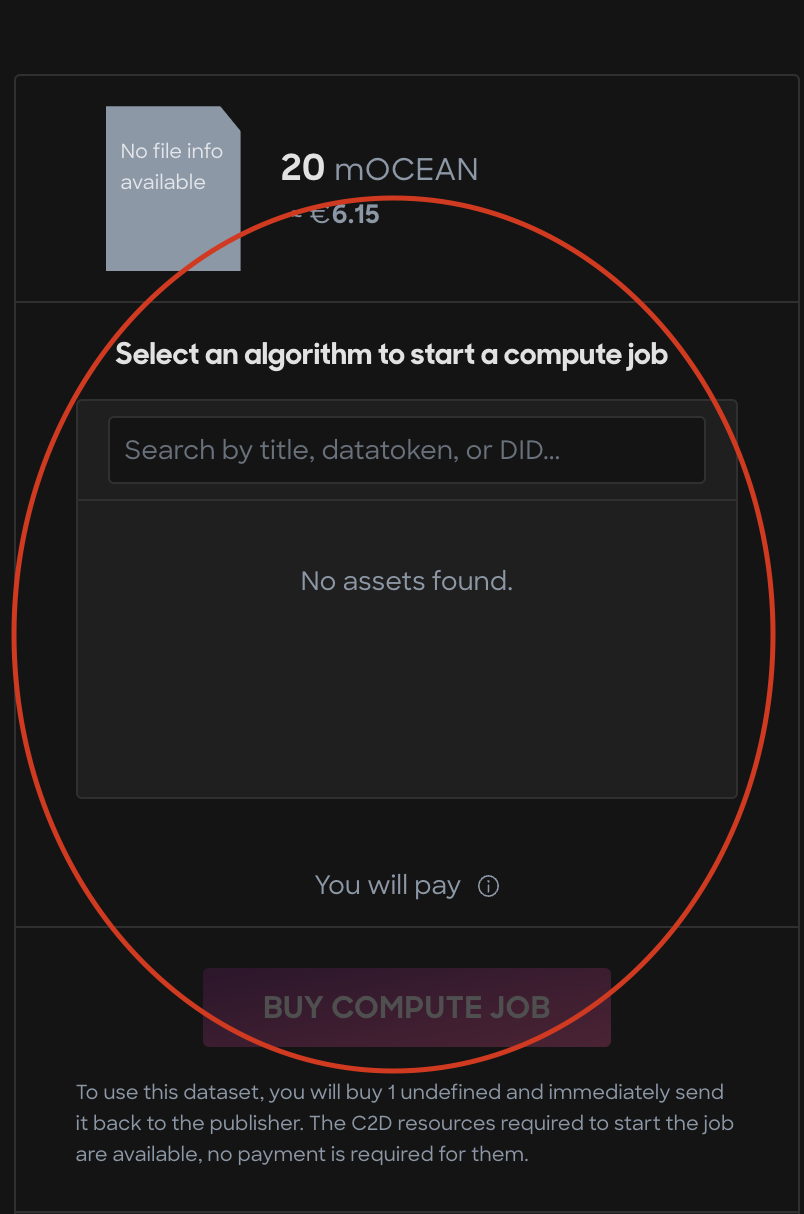Click the You will pay label
Viewport: 804px width, 1214px height.
(388, 885)
